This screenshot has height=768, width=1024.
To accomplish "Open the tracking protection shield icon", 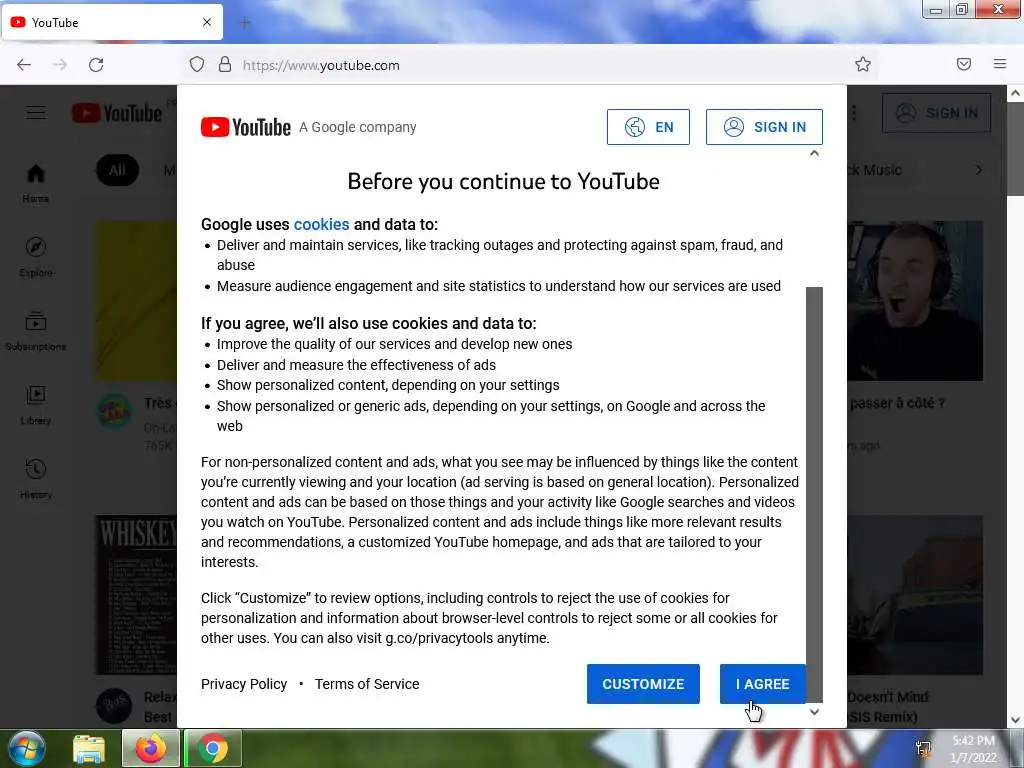I will pos(197,64).
